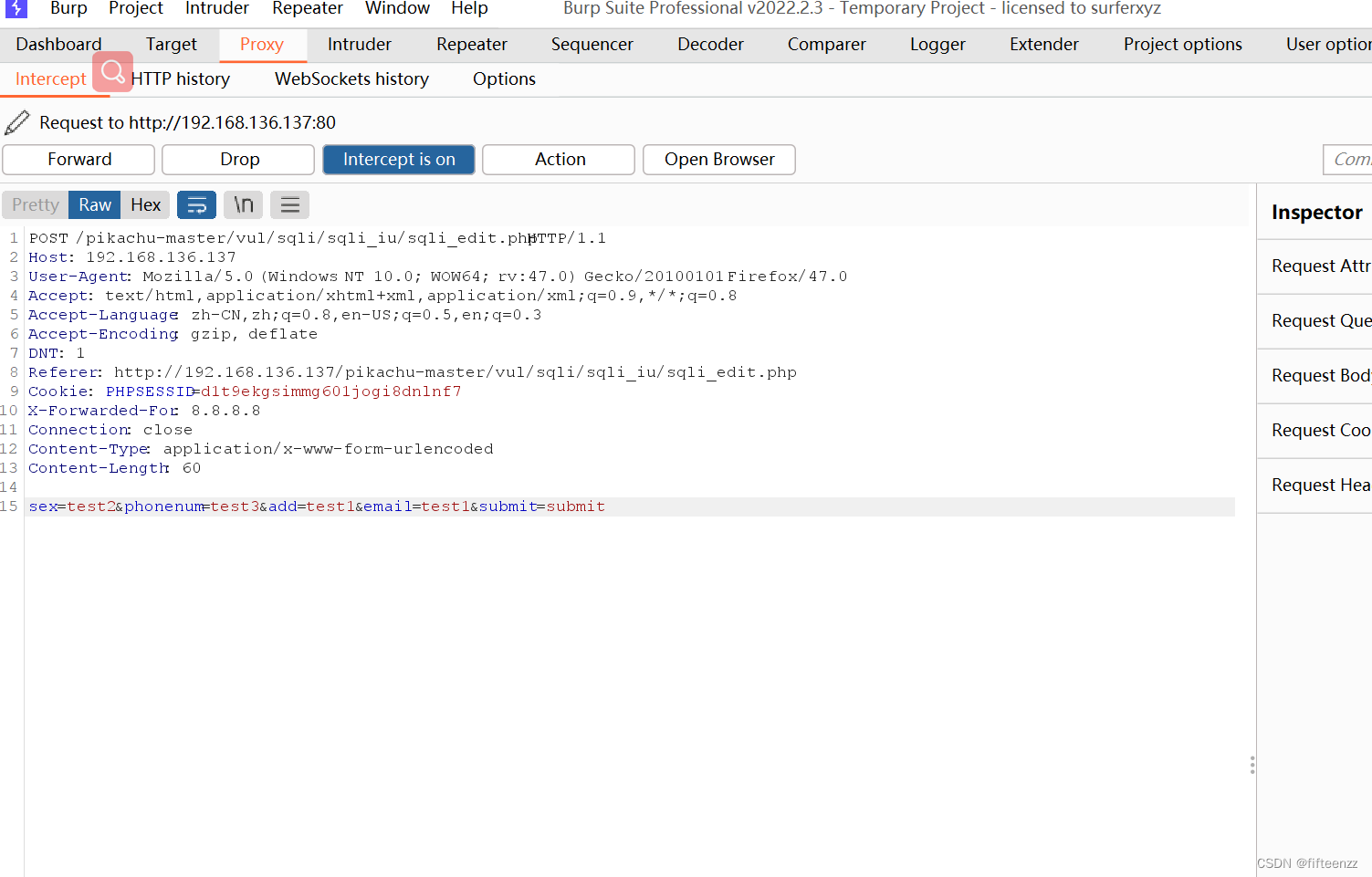Click the Referer header line
Image resolution: width=1372 pixels, height=877 pixels.
pos(413,372)
